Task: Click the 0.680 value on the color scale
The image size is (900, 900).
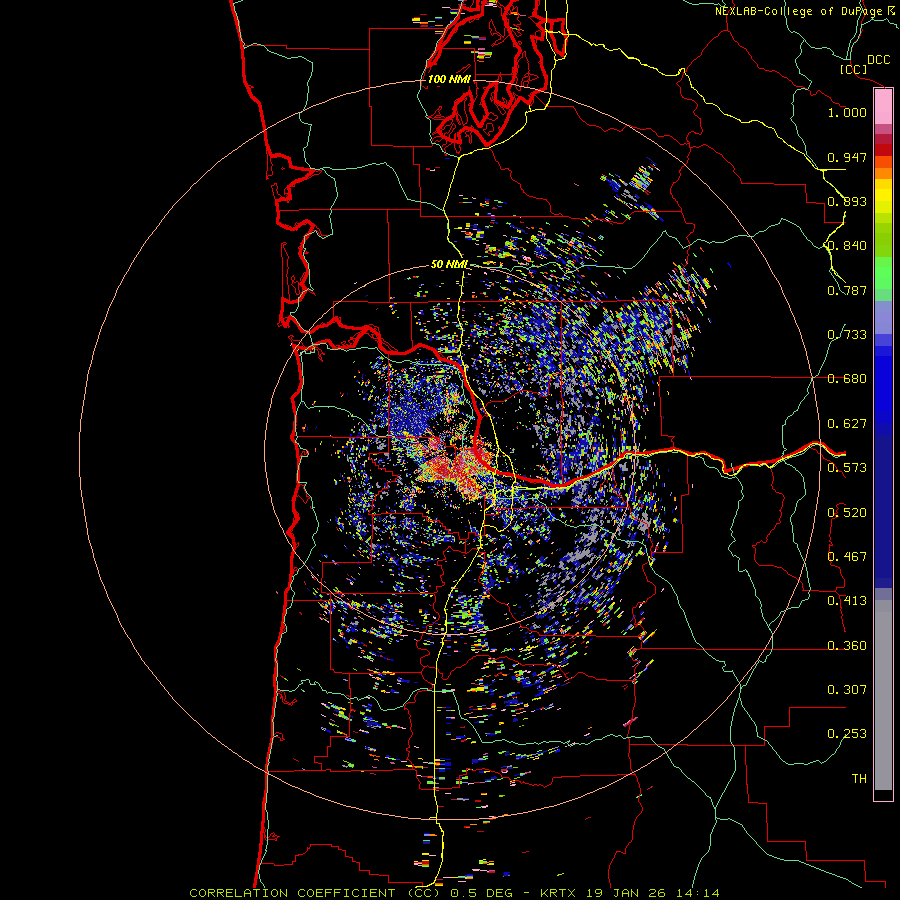Action: point(847,379)
